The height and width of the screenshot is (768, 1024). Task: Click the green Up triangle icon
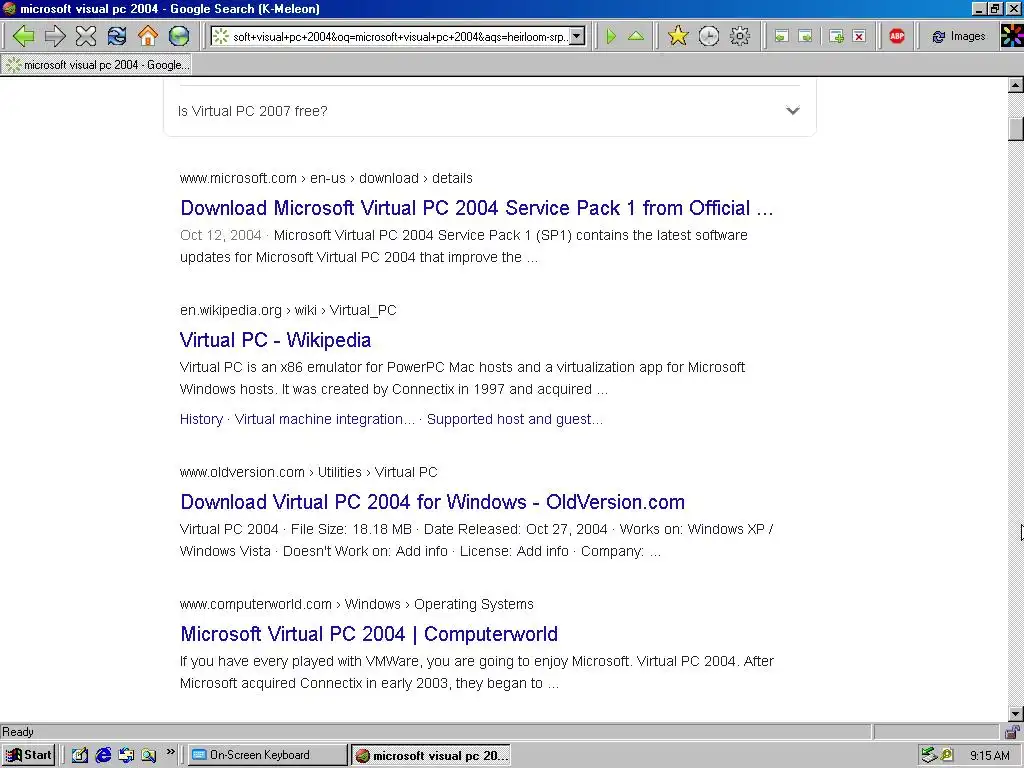(635, 36)
